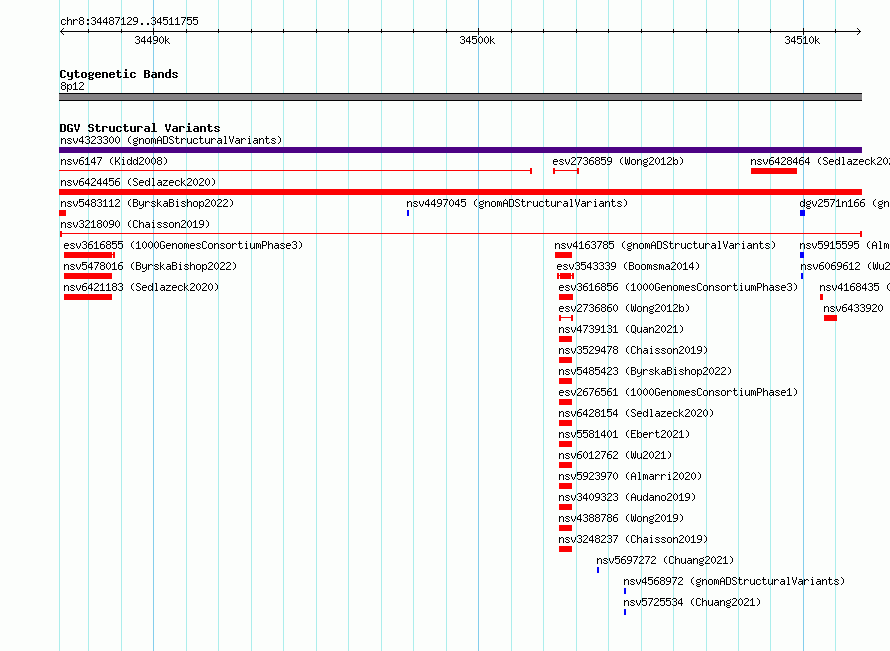Click the blue marker under nsv5725534
Viewport: 890px width, 651px height.
pyautogui.click(x=625, y=612)
